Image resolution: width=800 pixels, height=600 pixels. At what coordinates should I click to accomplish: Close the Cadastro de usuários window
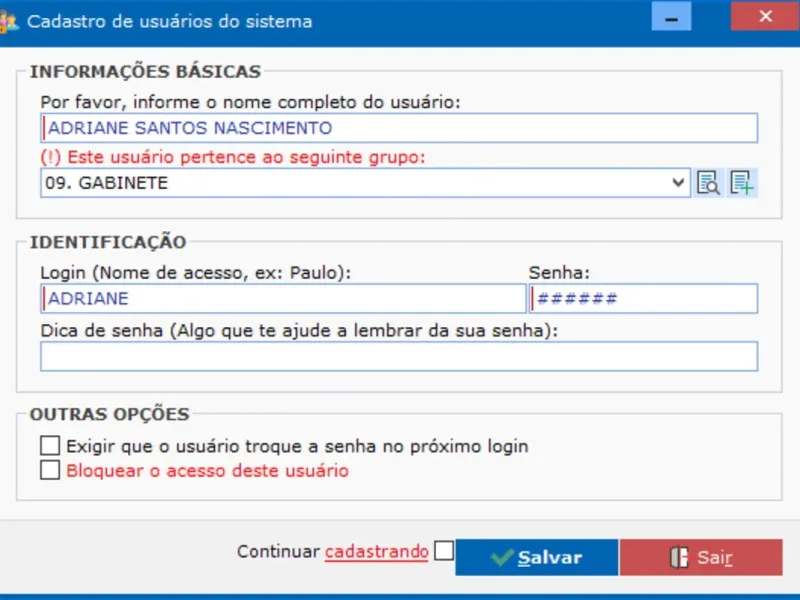click(x=765, y=16)
